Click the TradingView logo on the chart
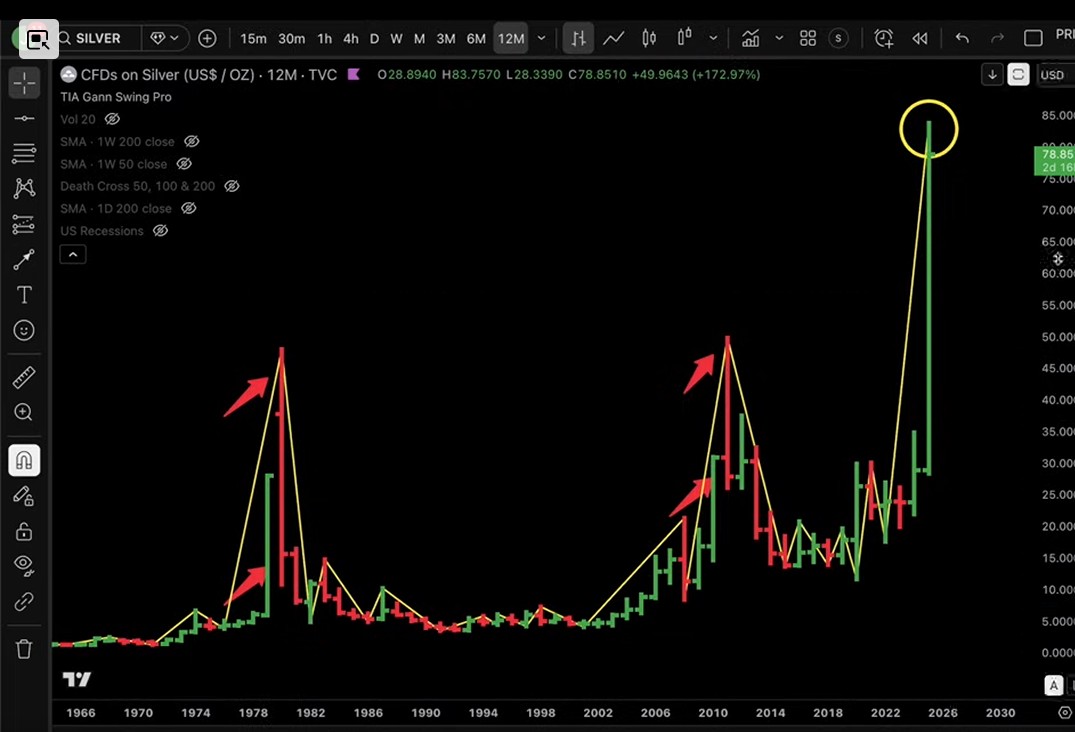Viewport: 1075px width, 732px height. tap(77, 679)
